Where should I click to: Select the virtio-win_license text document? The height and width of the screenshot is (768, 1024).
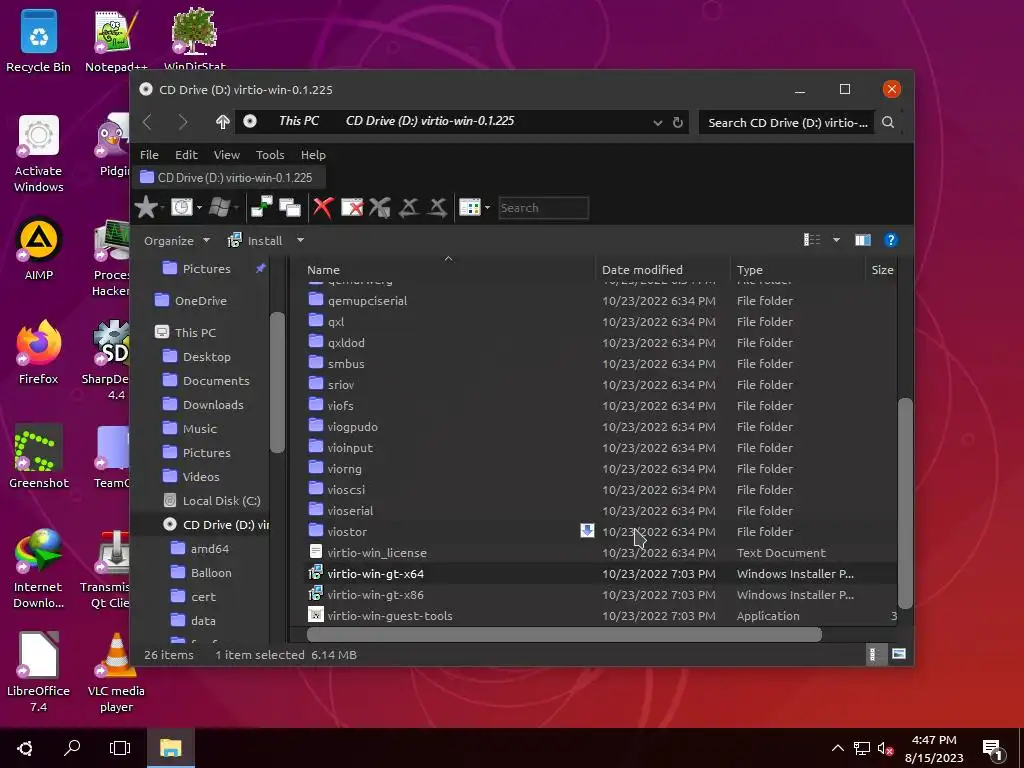click(x=601, y=552)
